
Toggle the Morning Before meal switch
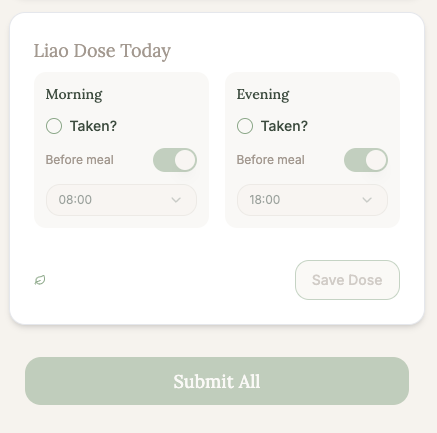tap(175, 160)
